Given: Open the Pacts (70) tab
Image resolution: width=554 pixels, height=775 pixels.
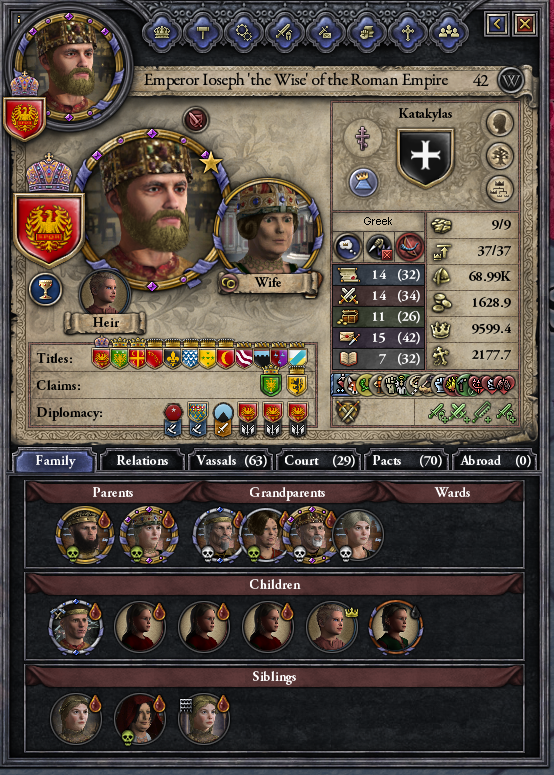Looking at the screenshot, I should [x=407, y=461].
